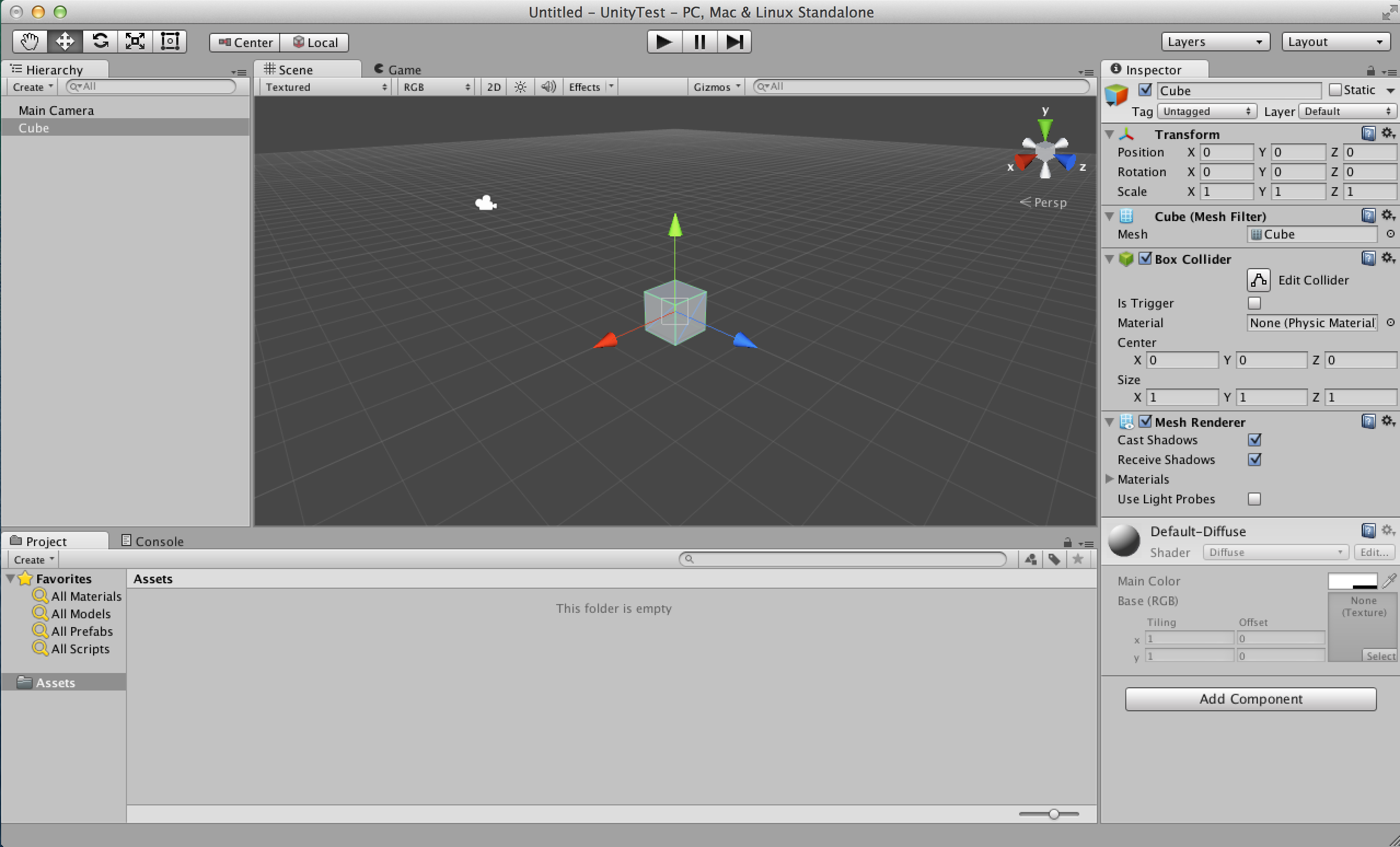The image size is (1400, 847).
Task: Click the Main Color swatch
Action: (x=1352, y=581)
